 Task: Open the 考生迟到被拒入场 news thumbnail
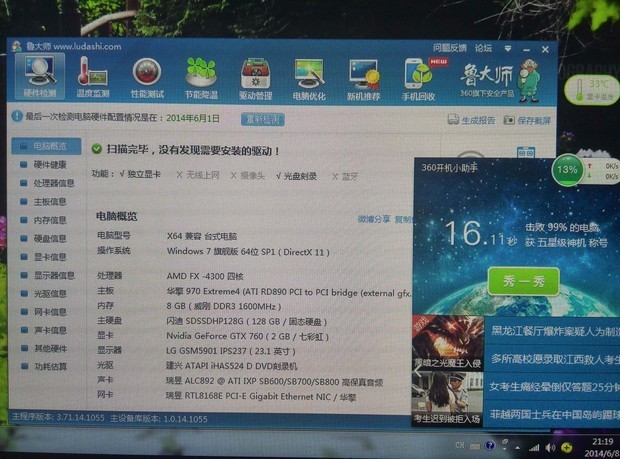pos(448,399)
